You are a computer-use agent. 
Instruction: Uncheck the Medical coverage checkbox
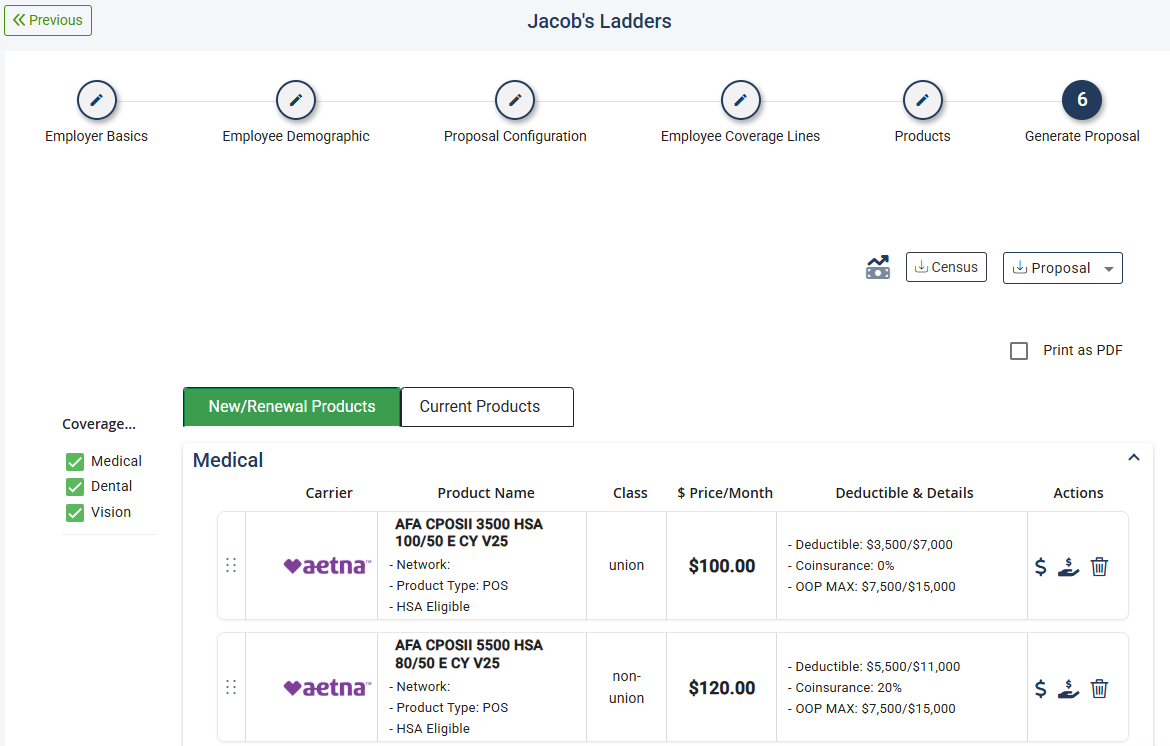pos(75,462)
